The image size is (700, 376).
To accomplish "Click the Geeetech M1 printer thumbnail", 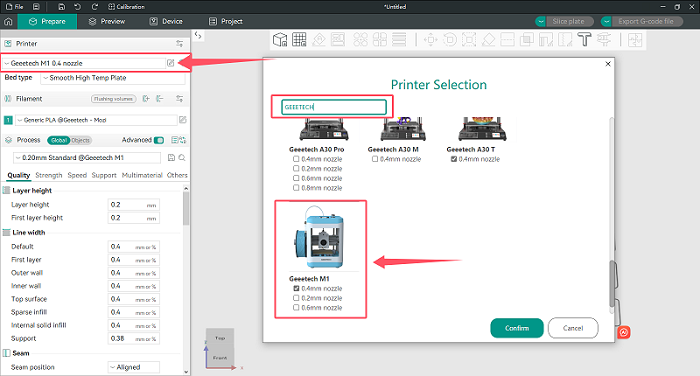I will (319, 237).
